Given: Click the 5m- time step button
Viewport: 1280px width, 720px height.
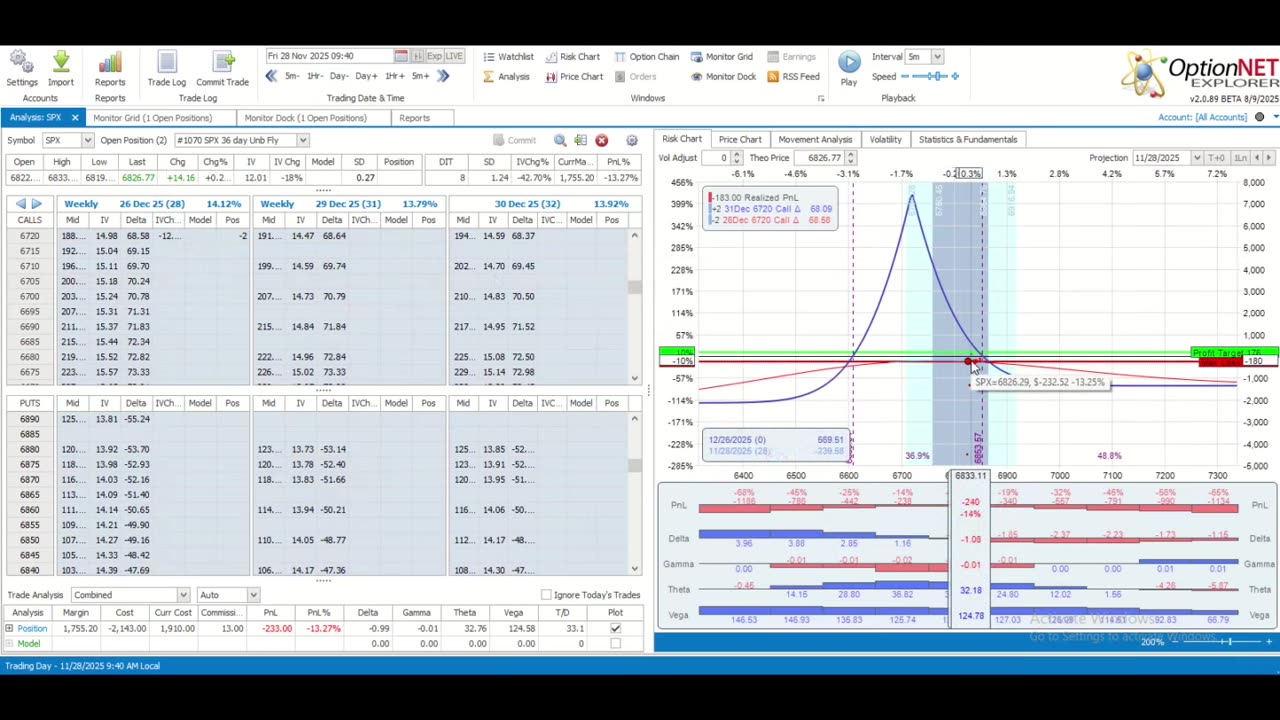Looking at the screenshot, I should [x=292, y=76].
